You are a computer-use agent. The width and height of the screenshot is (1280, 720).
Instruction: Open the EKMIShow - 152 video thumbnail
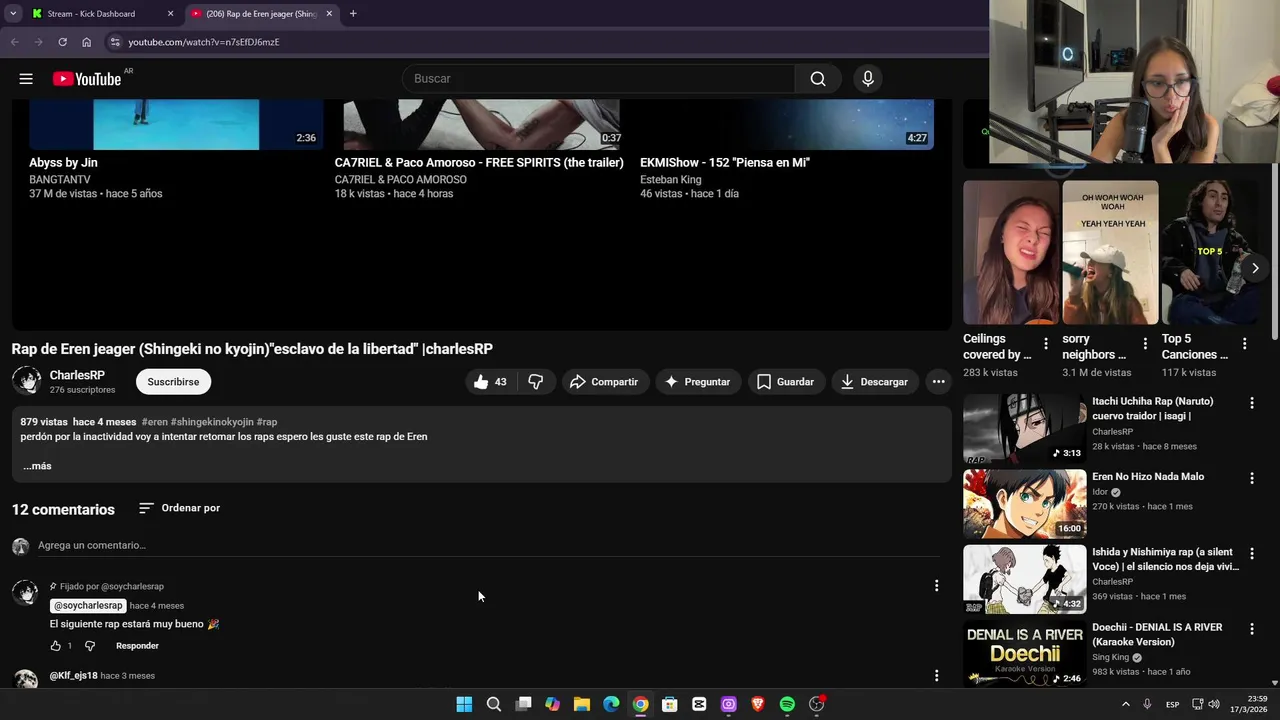(x=787, y=124)
